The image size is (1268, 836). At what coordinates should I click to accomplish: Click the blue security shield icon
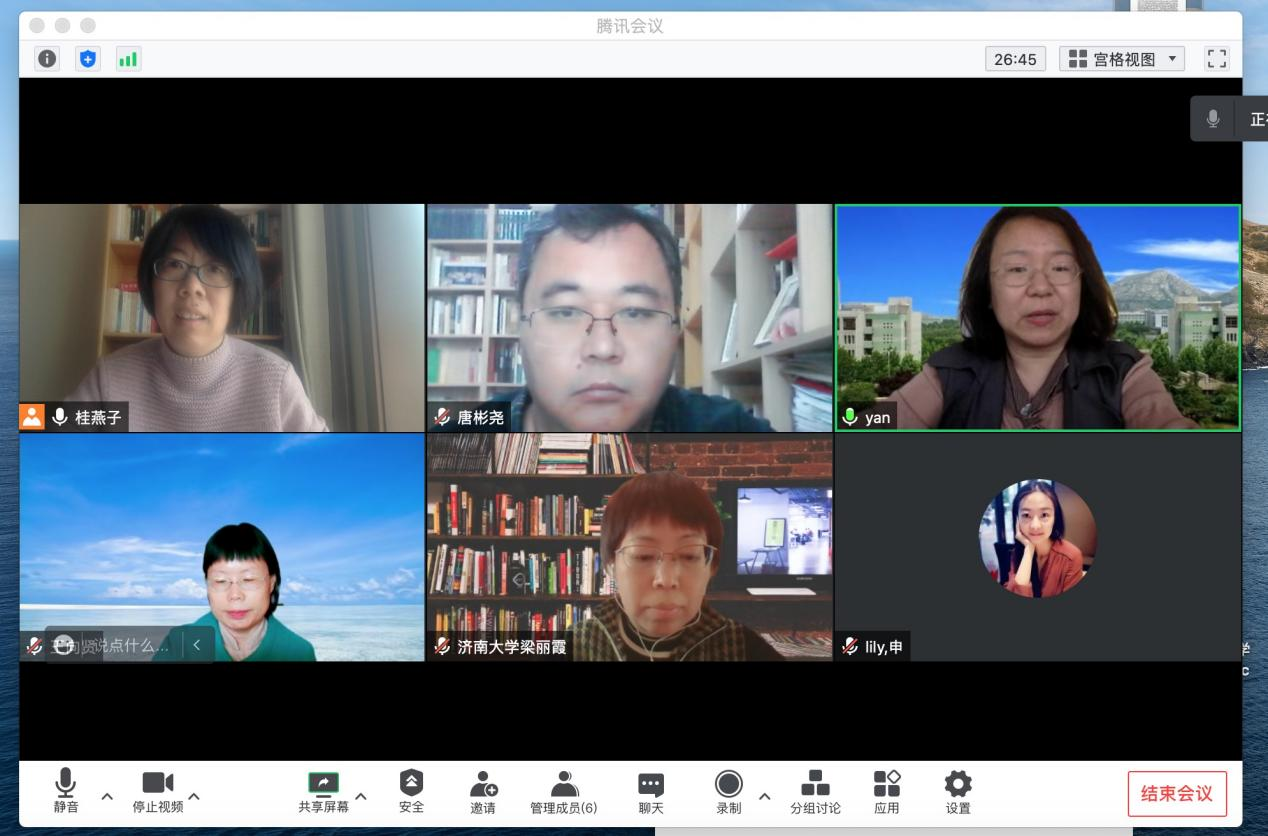(88, 59)
